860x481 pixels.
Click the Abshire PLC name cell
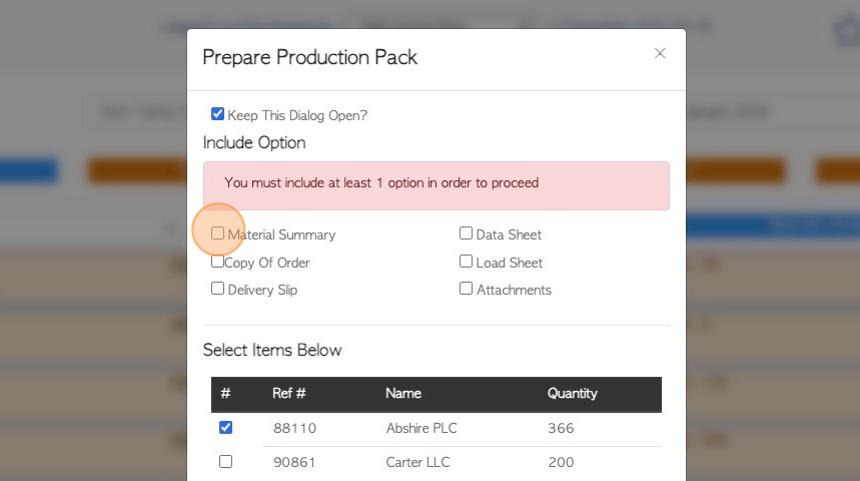(421, 428)
